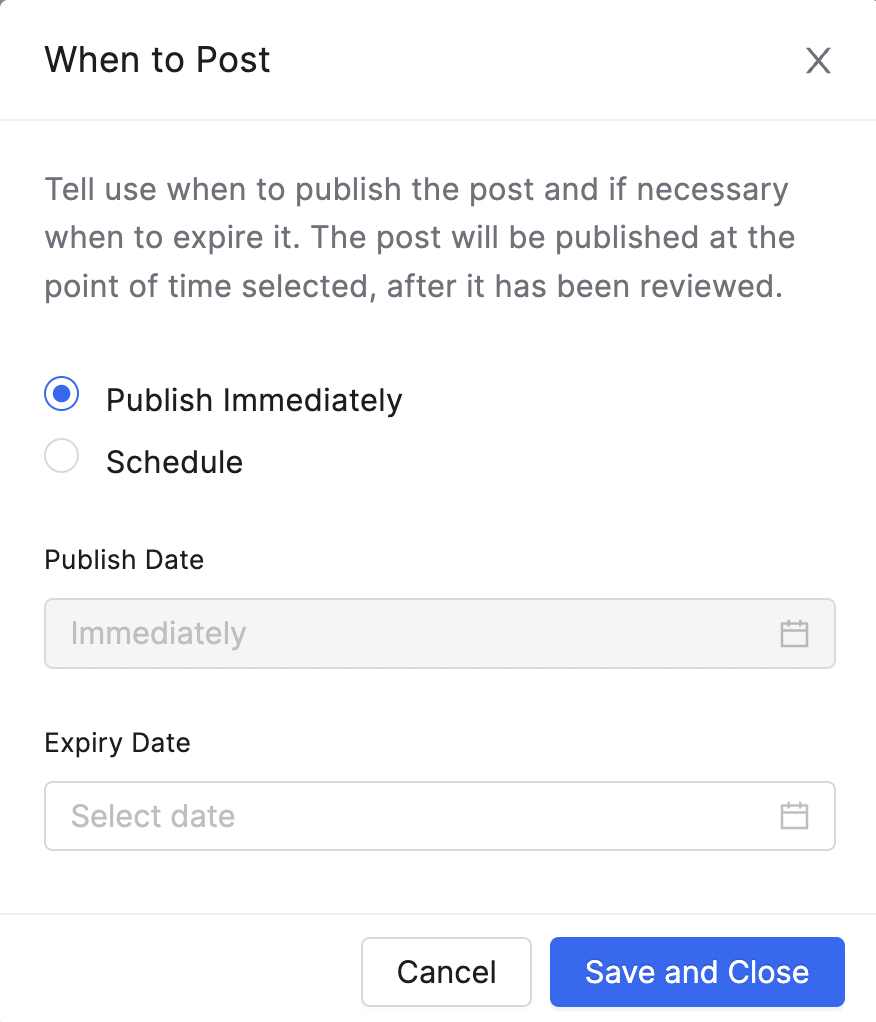Viewport: 876px width, 1022px height.
Task: Cancel the posting schedule dialog
Action: (x=446, y=972)
